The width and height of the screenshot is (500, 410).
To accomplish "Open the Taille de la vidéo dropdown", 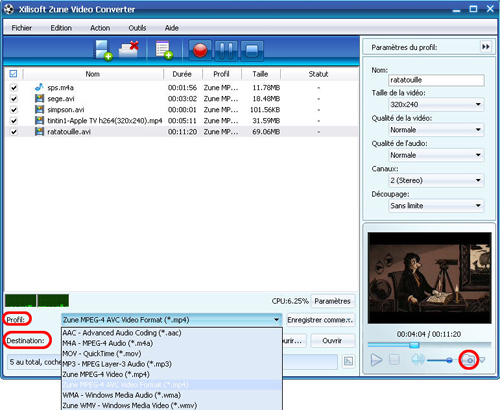I will (x=436, y=104).
